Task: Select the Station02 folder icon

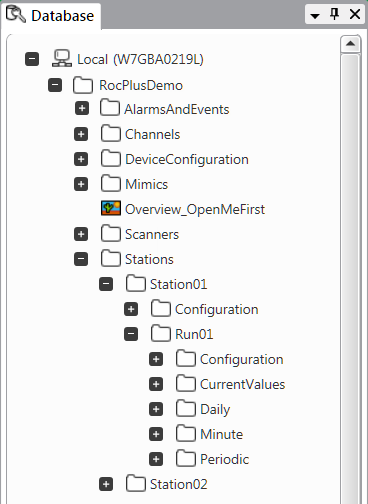Action: pos(136,483)
